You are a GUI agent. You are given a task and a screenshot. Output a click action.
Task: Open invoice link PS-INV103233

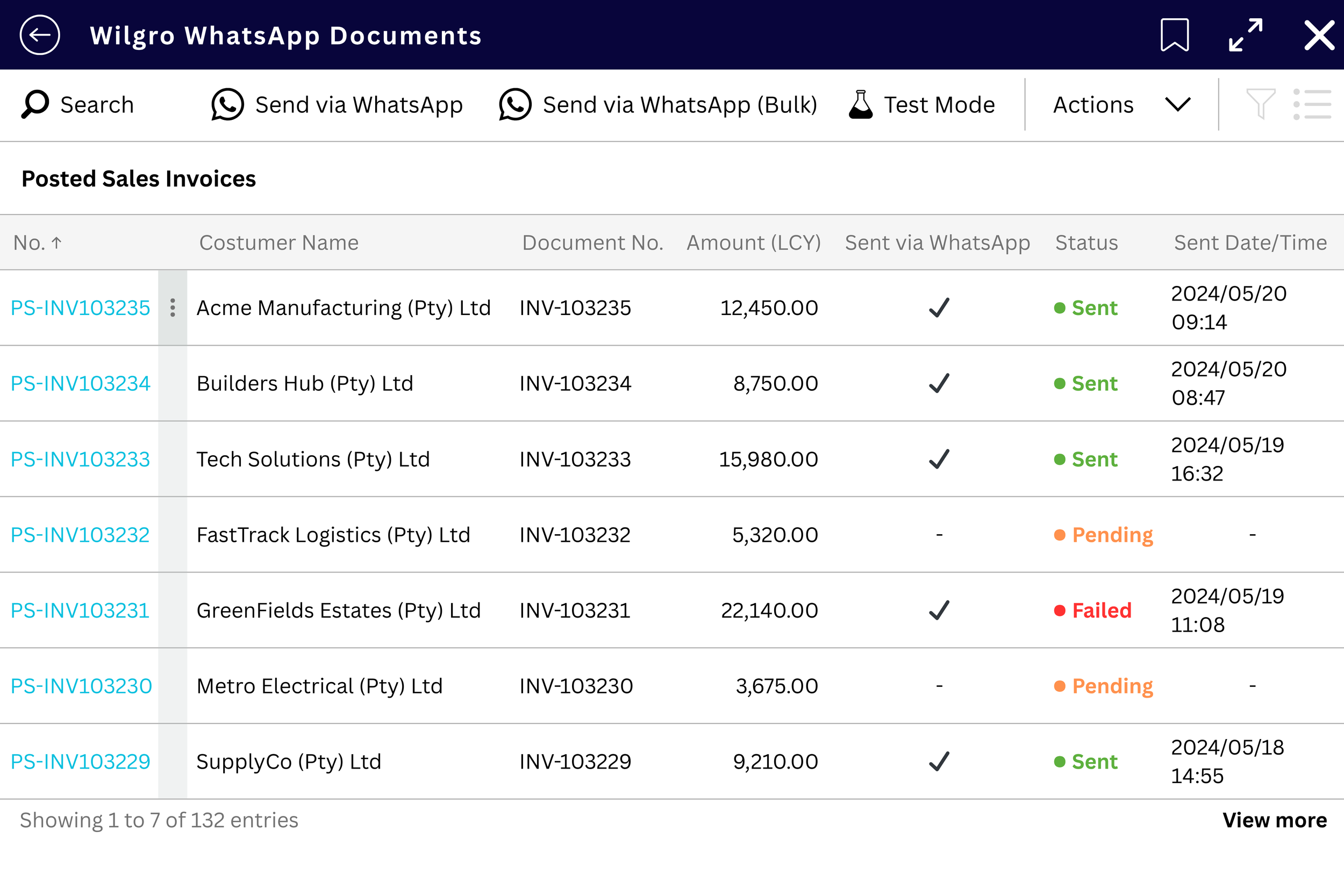click(x=80, y=459)
